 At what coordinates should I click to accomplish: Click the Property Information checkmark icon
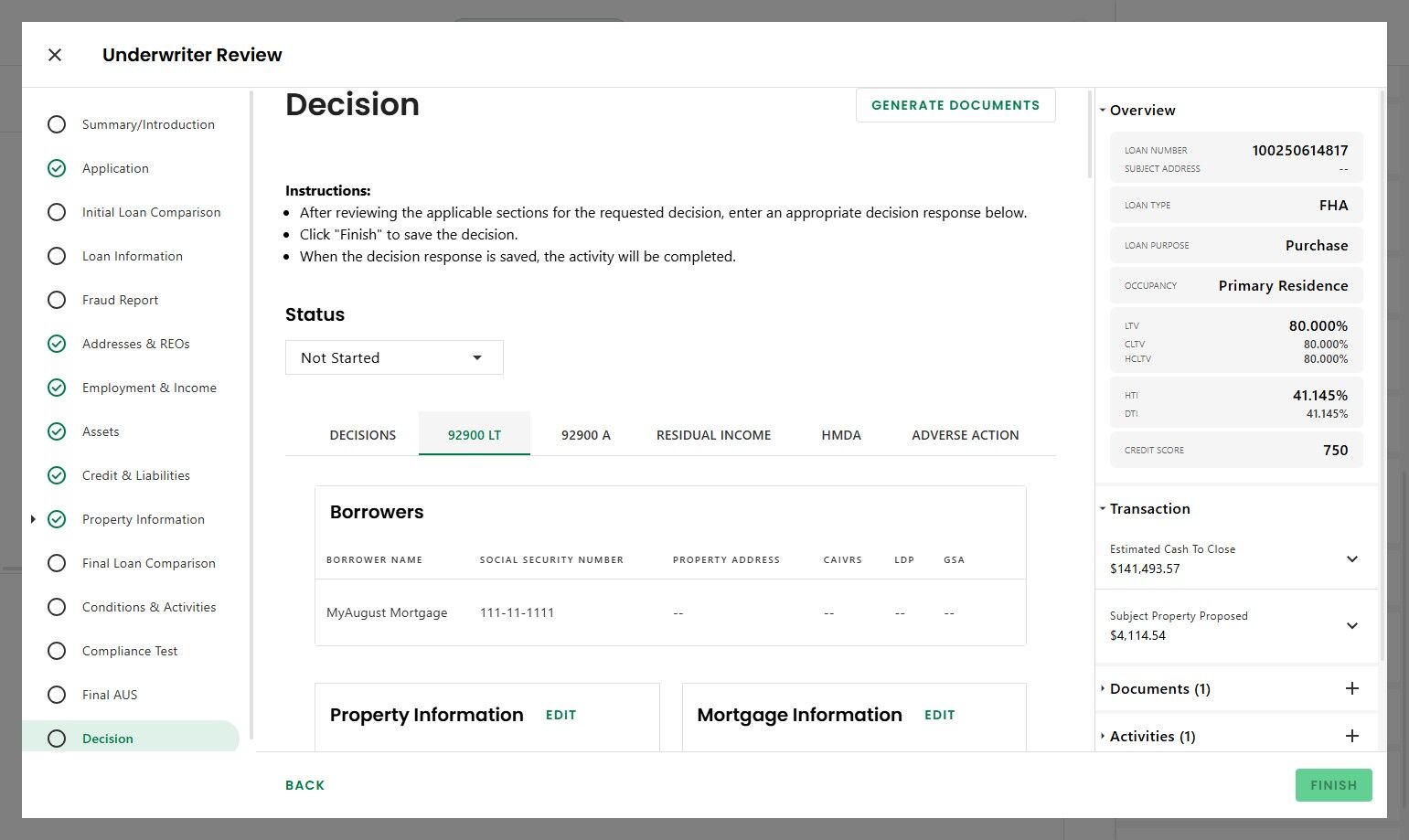57,519
